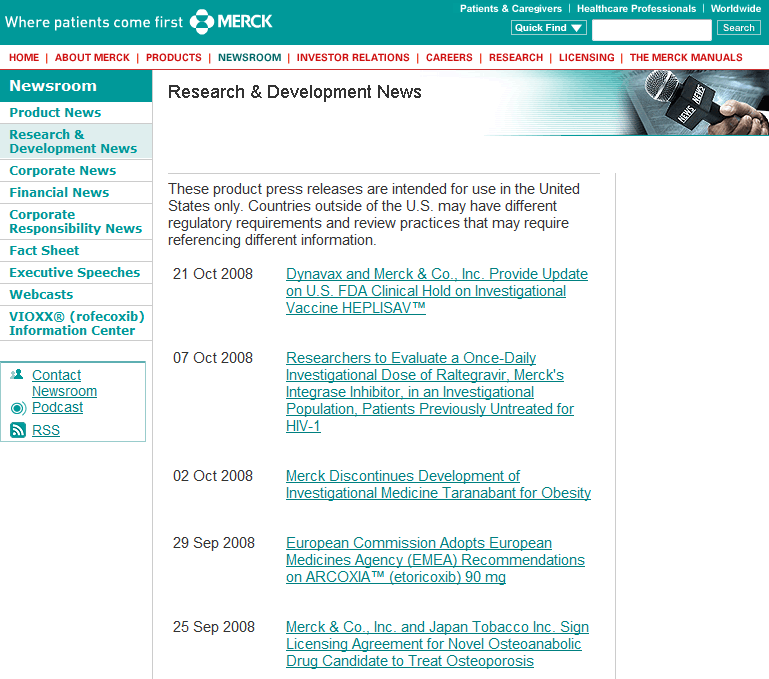Open the Worldwide link
Viewport: 769px width, 679px height.
tap(736, 8)
